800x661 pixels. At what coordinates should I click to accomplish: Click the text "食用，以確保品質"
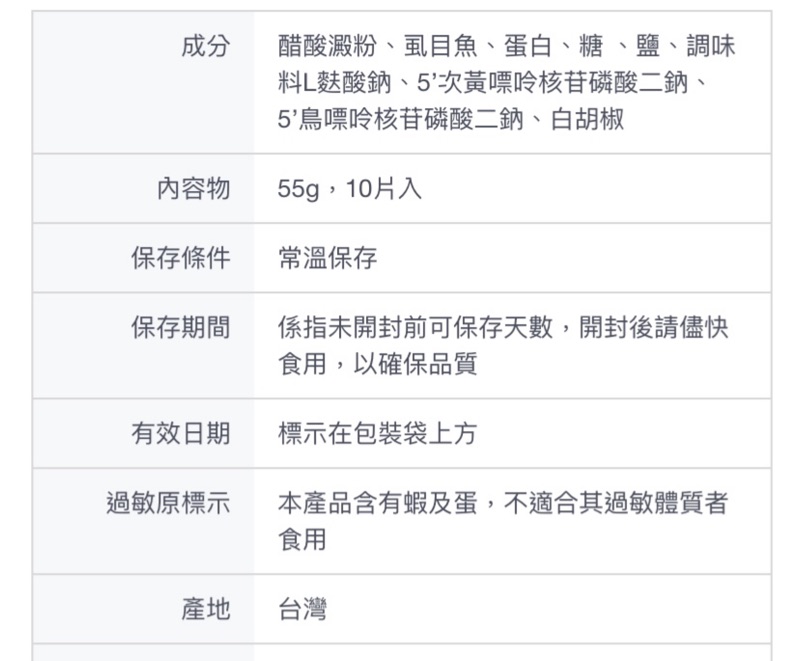coord(377,364)
